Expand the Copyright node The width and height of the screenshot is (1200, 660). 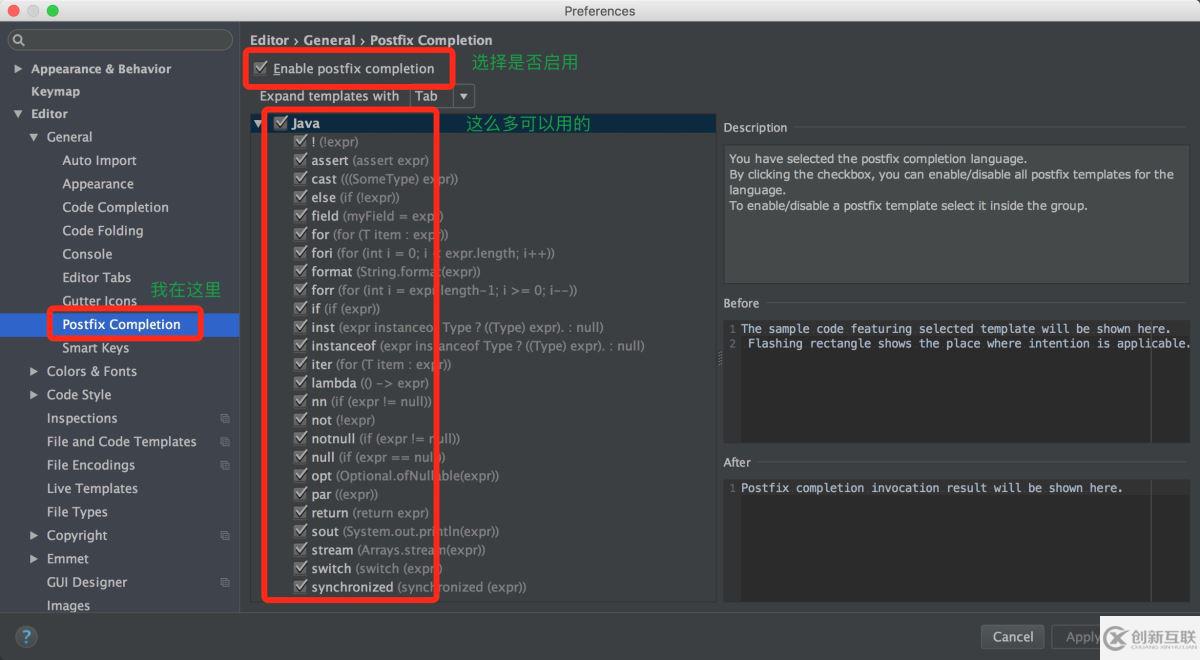click(34, 536)
